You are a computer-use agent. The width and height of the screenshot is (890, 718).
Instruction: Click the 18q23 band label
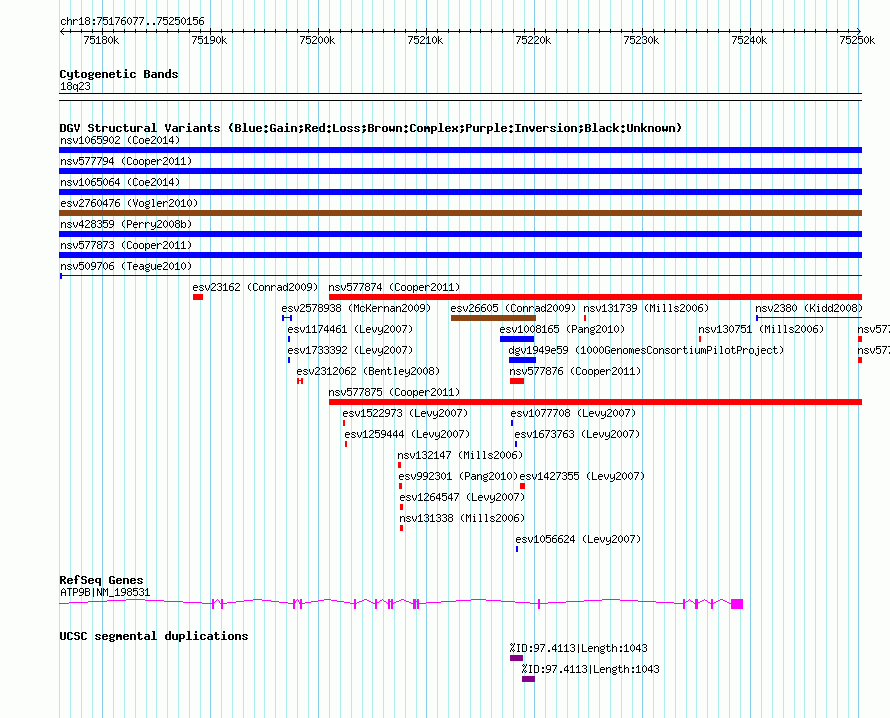coord(75,86)
